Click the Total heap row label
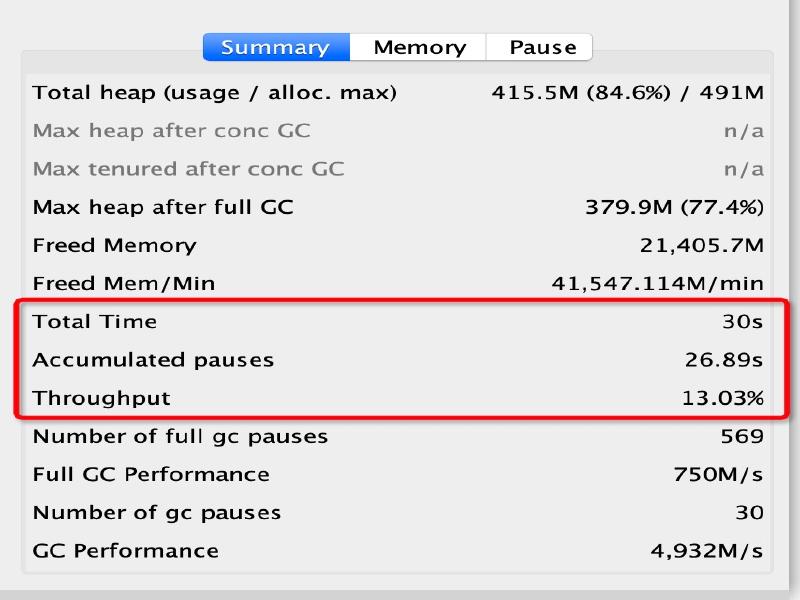 pos(214,93)
